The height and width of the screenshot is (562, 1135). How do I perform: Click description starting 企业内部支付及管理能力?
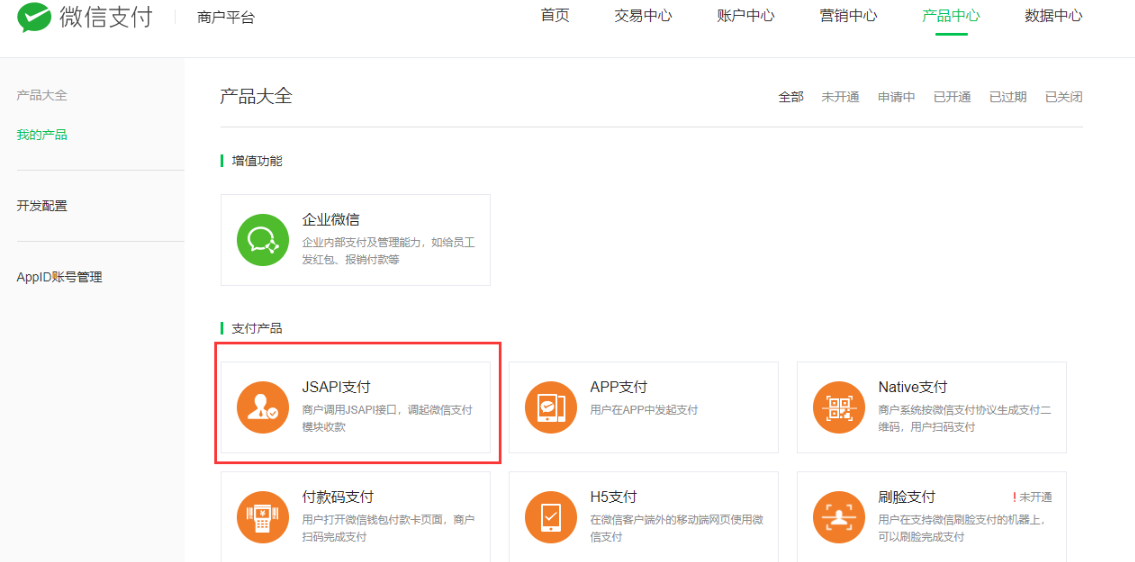pyautogui.click(x=388, y=251)
